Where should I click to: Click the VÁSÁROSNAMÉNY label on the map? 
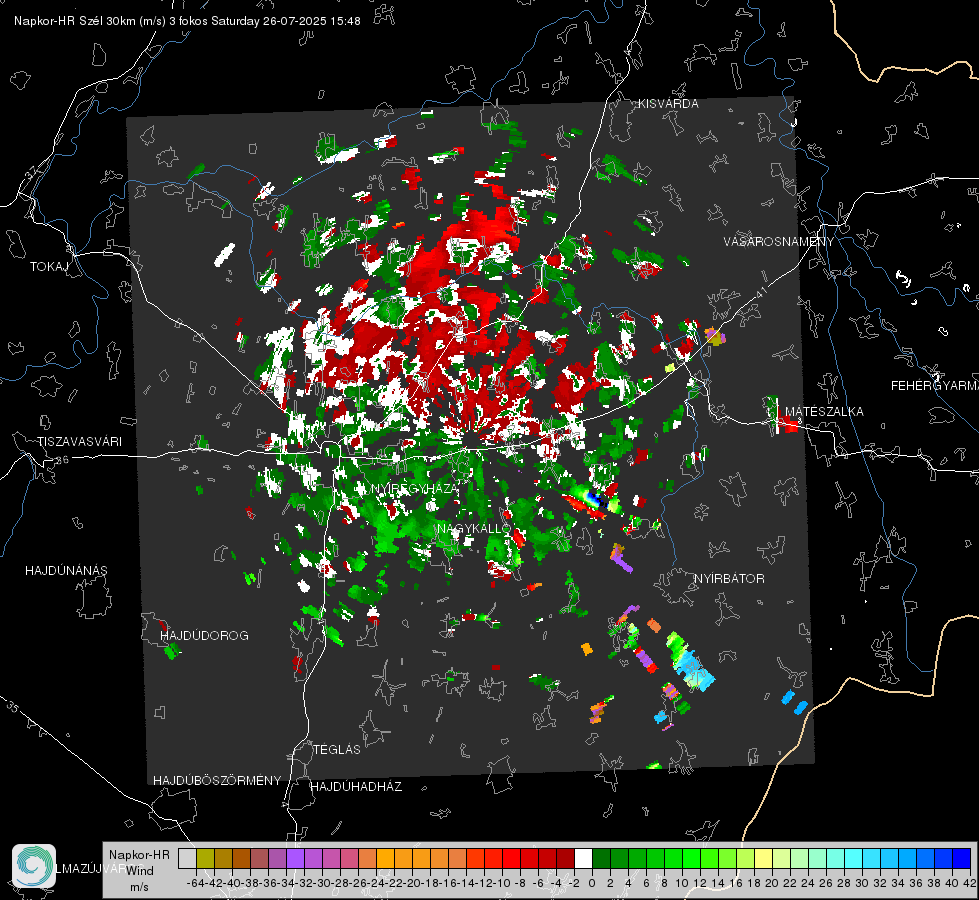pos(779,242)
